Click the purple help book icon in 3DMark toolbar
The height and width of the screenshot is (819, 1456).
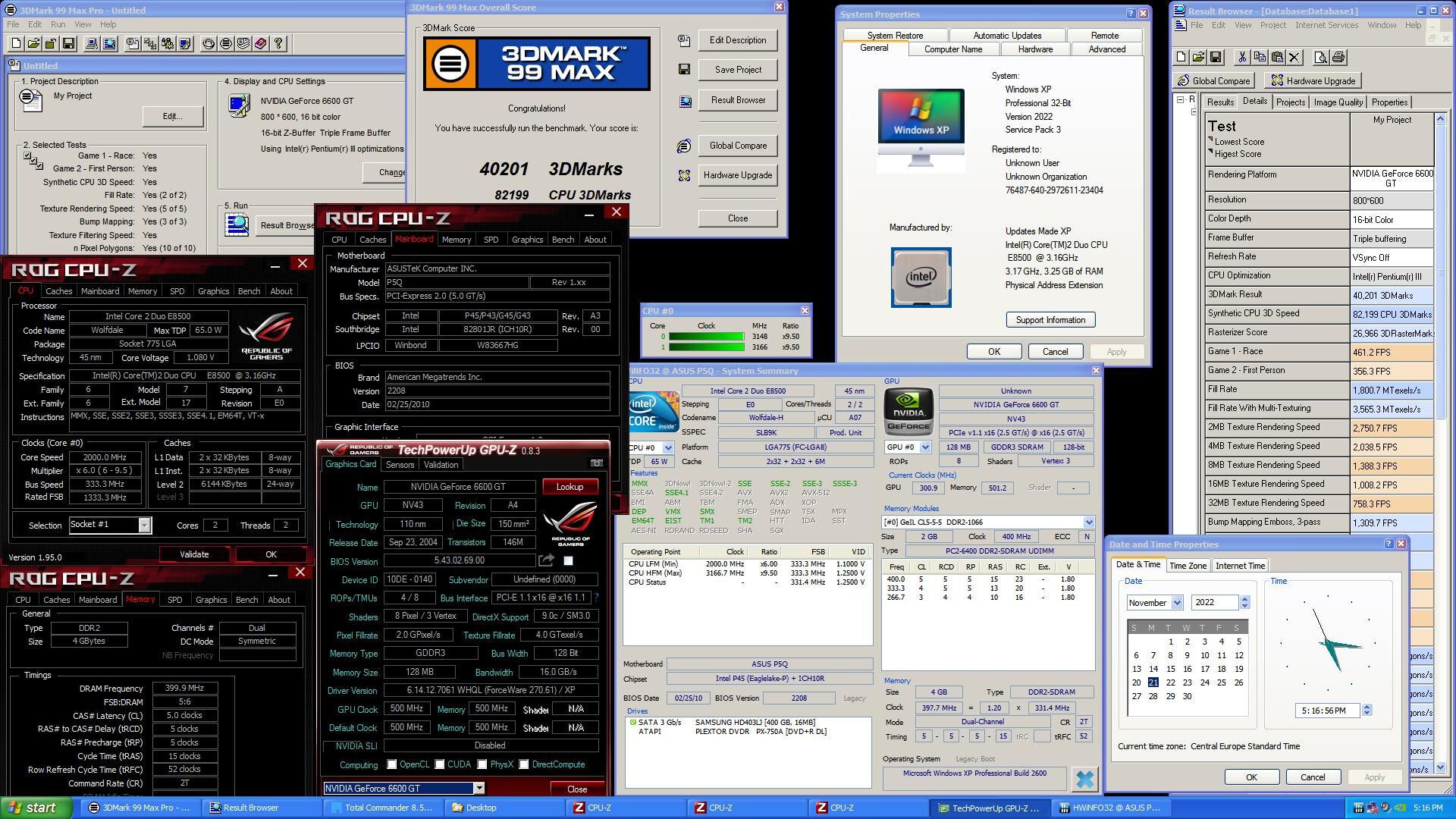click(x=261, y=43)
